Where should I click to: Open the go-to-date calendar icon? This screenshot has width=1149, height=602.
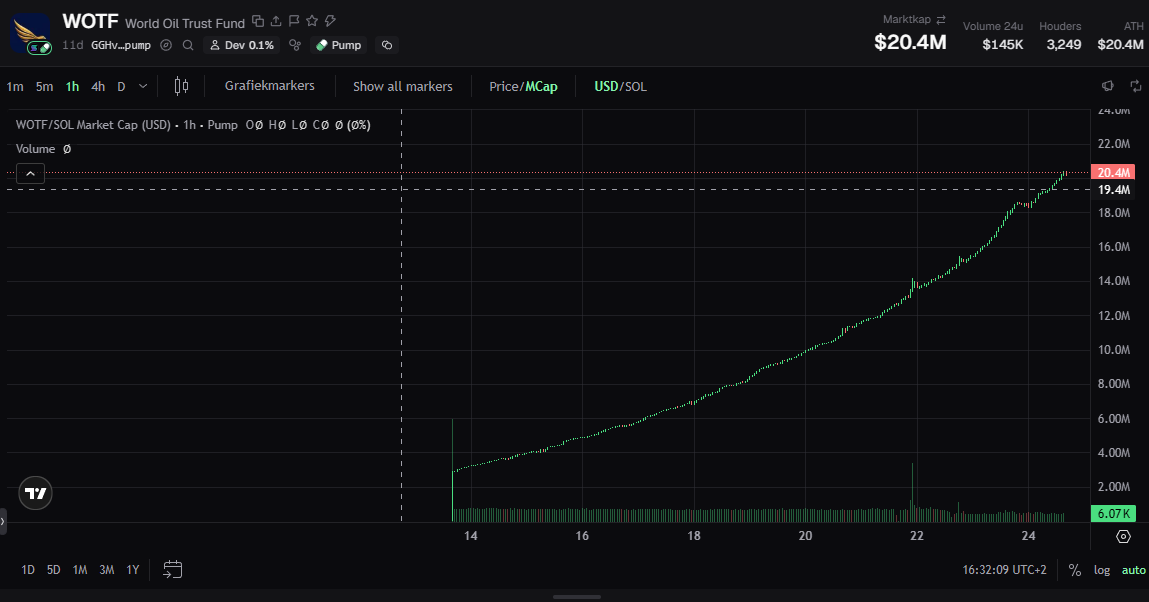click(172, 569)
